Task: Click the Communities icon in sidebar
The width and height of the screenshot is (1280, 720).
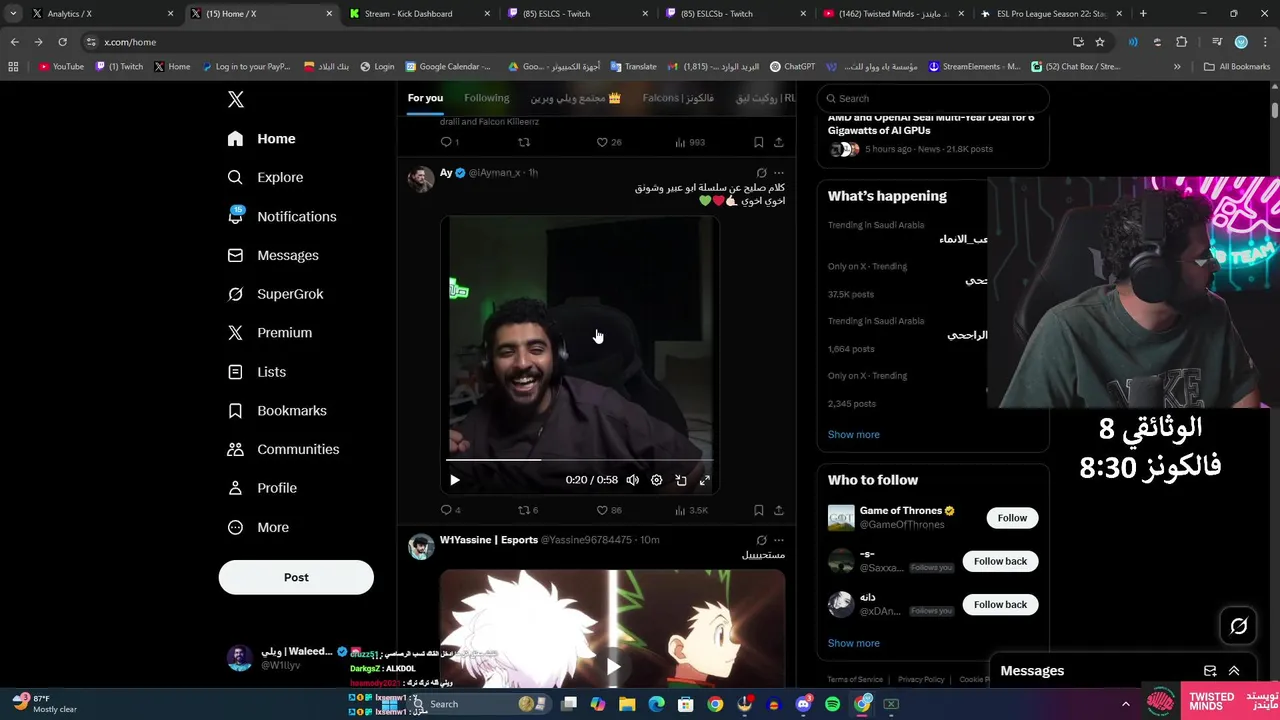Action: tap(235, 449)
